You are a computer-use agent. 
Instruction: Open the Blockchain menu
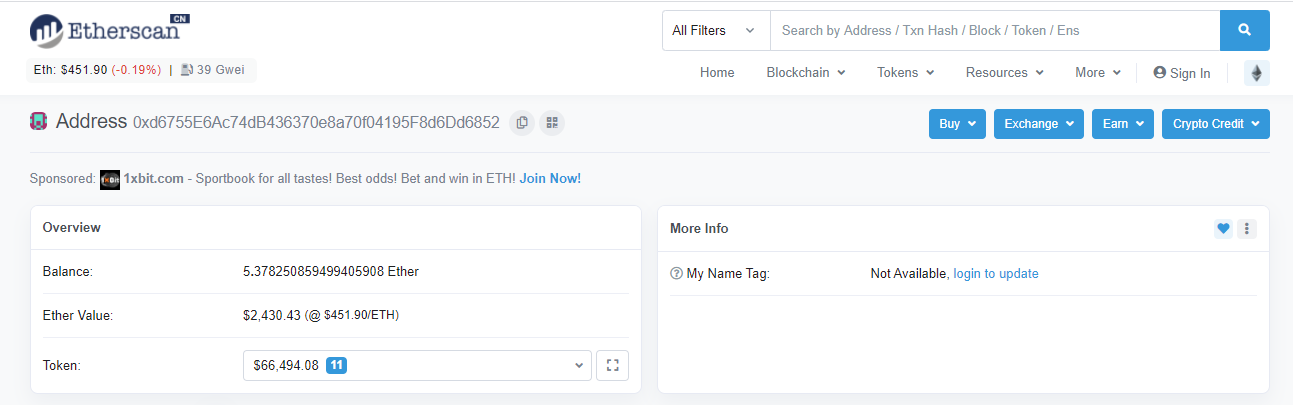click(x=805, y=73)
